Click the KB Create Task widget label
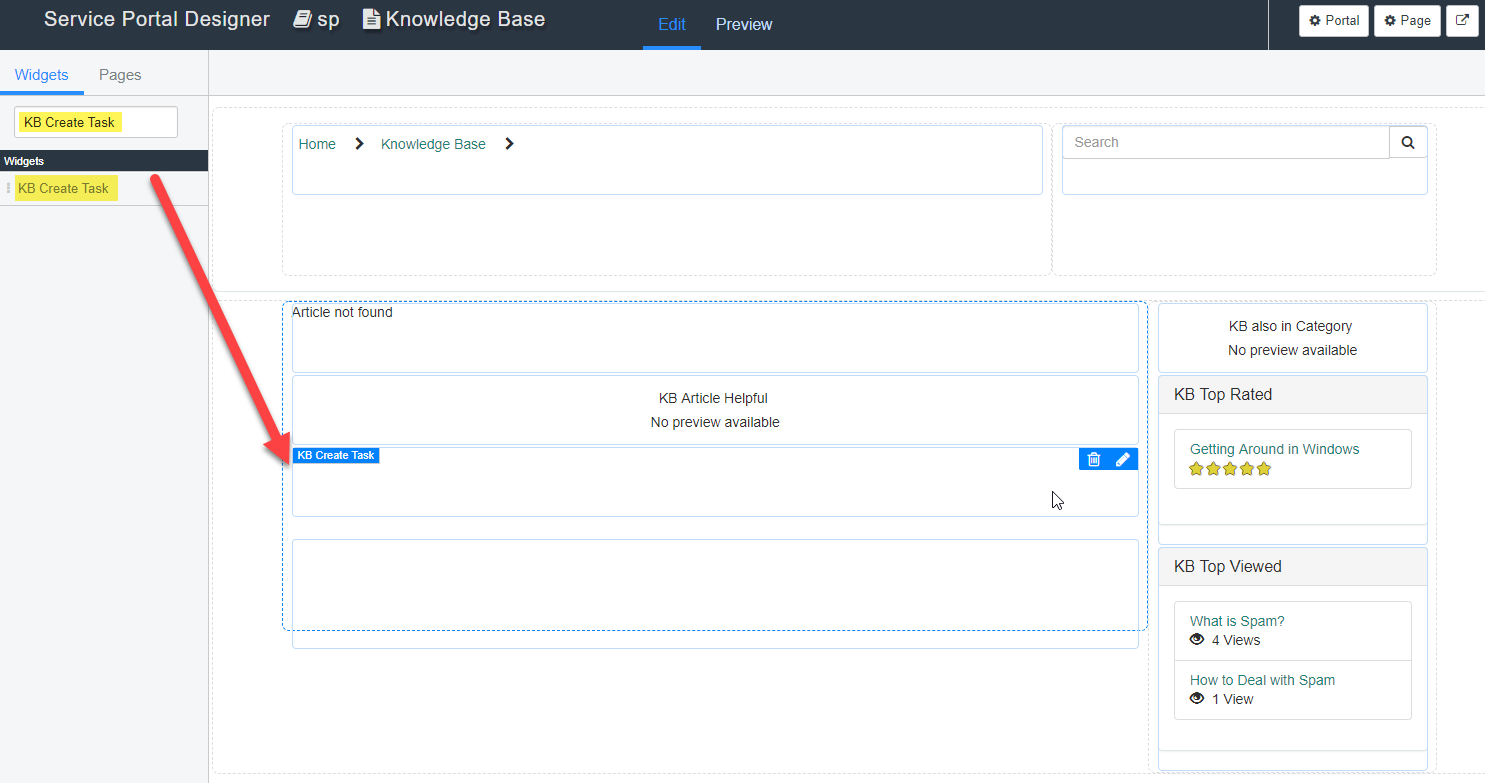Screen dimensions: 1485x783 336,455
